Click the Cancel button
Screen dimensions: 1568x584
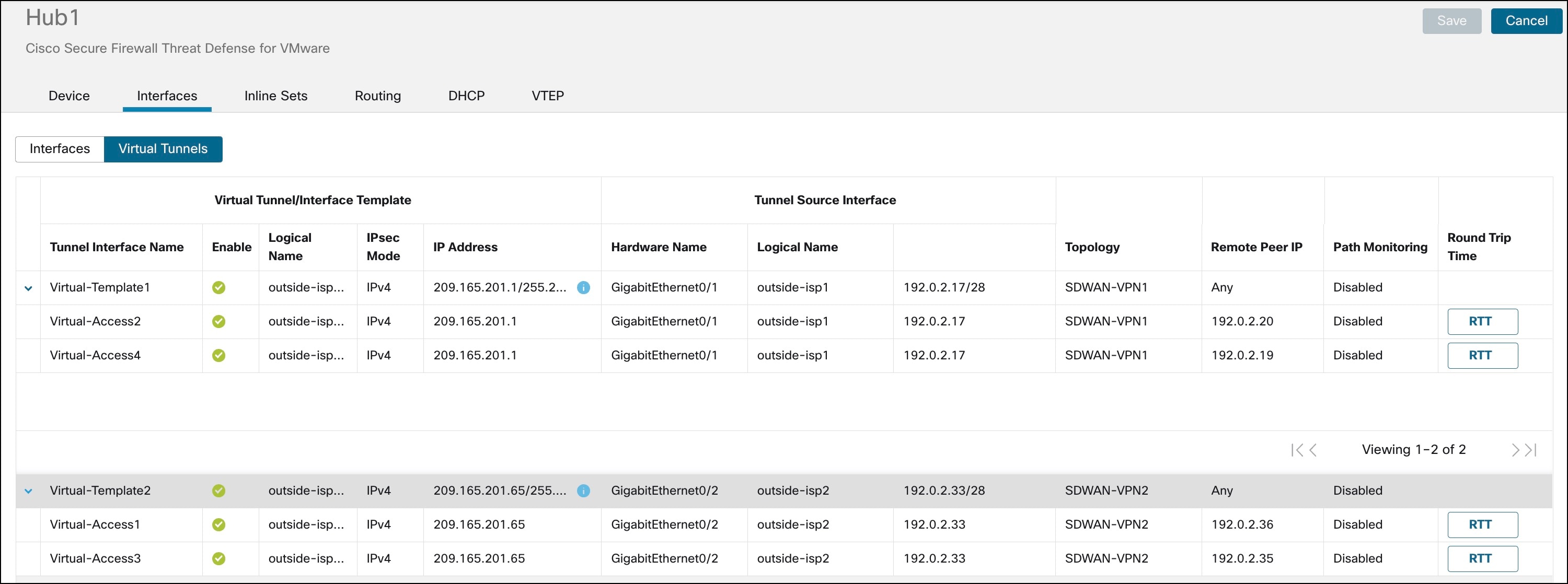tap(1526, 20)
